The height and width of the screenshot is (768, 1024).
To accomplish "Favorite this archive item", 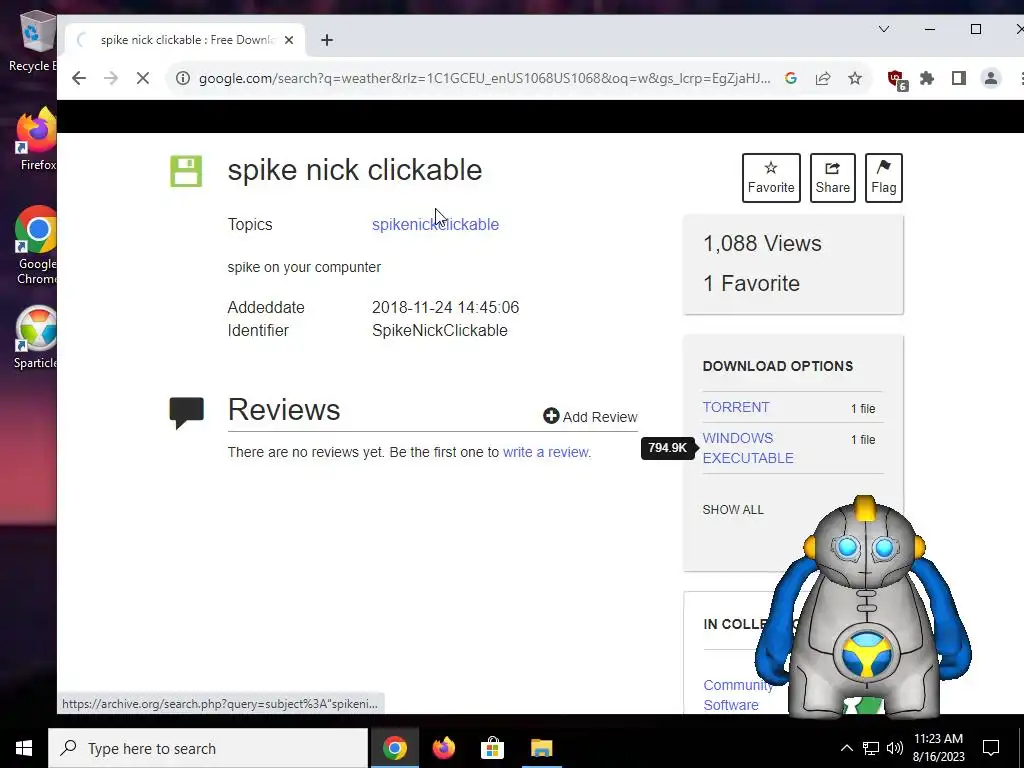I will tap(771, 178).
